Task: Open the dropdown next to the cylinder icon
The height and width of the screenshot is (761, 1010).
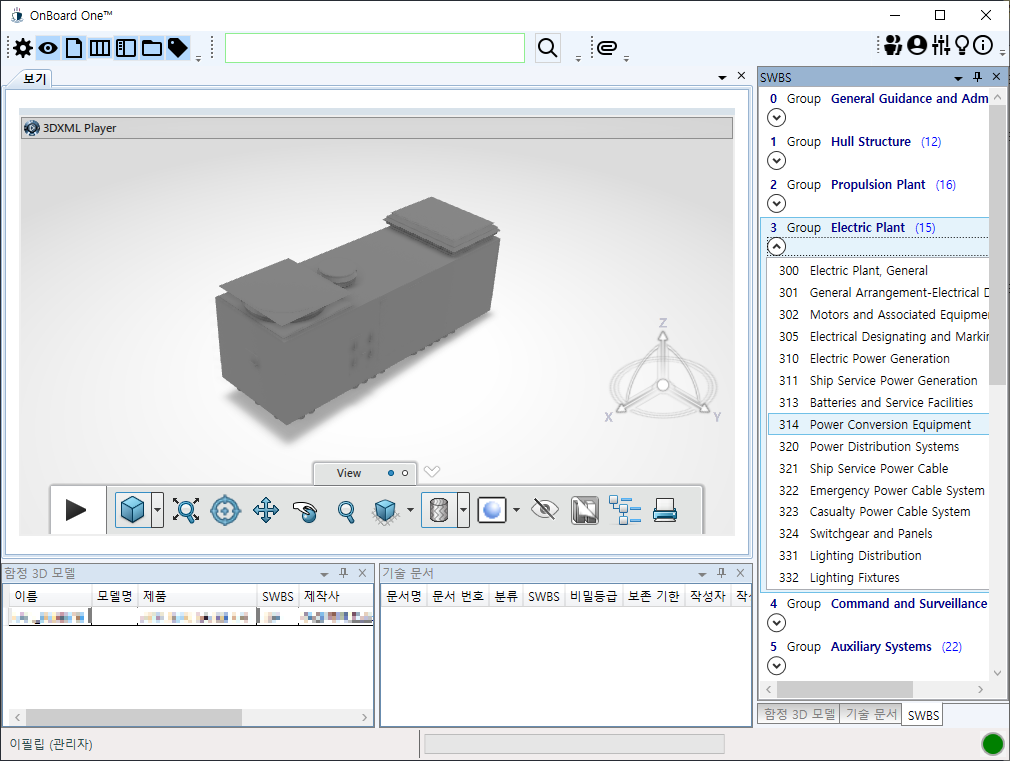Action: (x=464, y=510)
